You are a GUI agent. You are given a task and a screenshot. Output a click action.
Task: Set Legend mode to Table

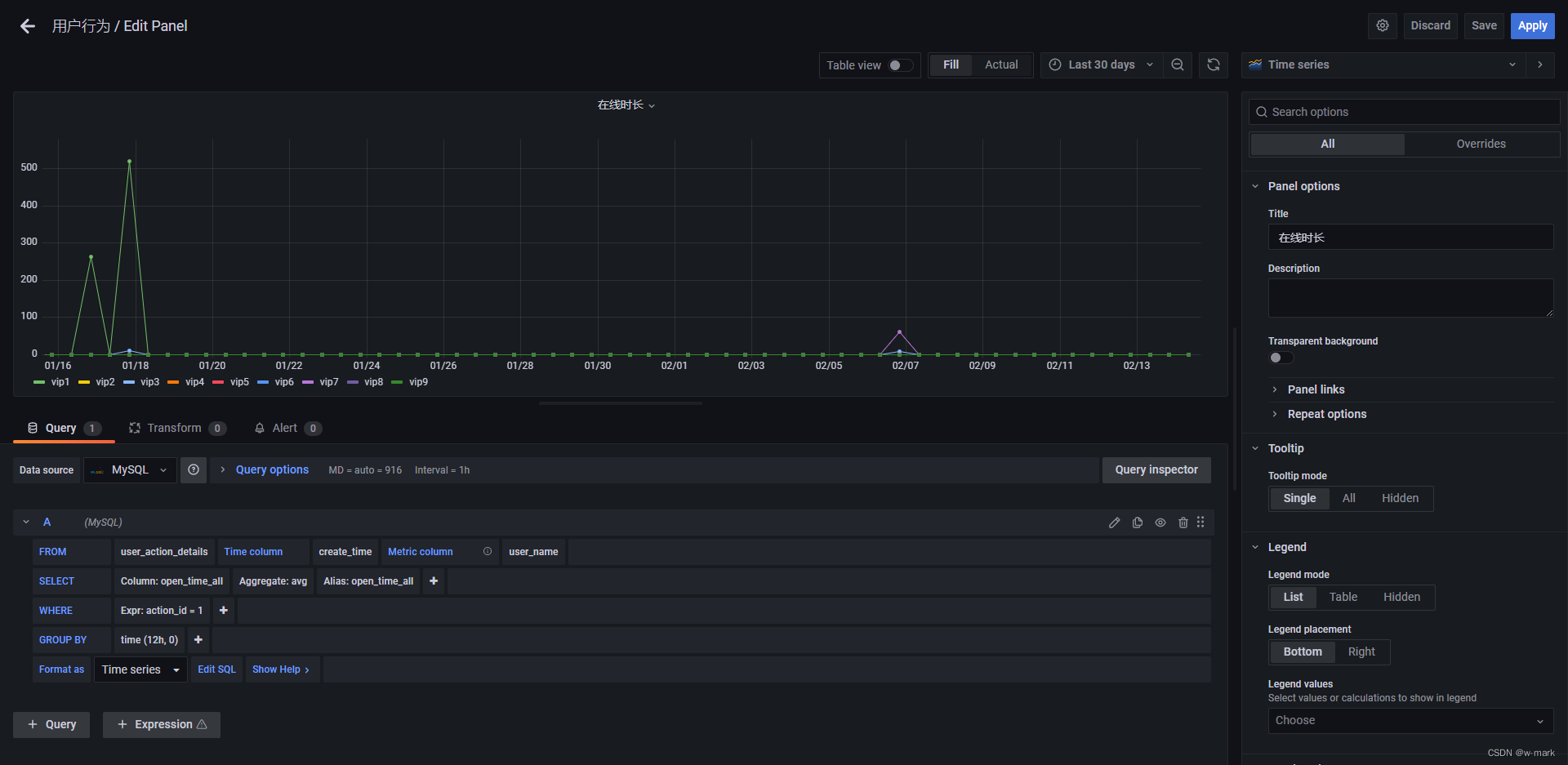click(x=1343, y=597)
